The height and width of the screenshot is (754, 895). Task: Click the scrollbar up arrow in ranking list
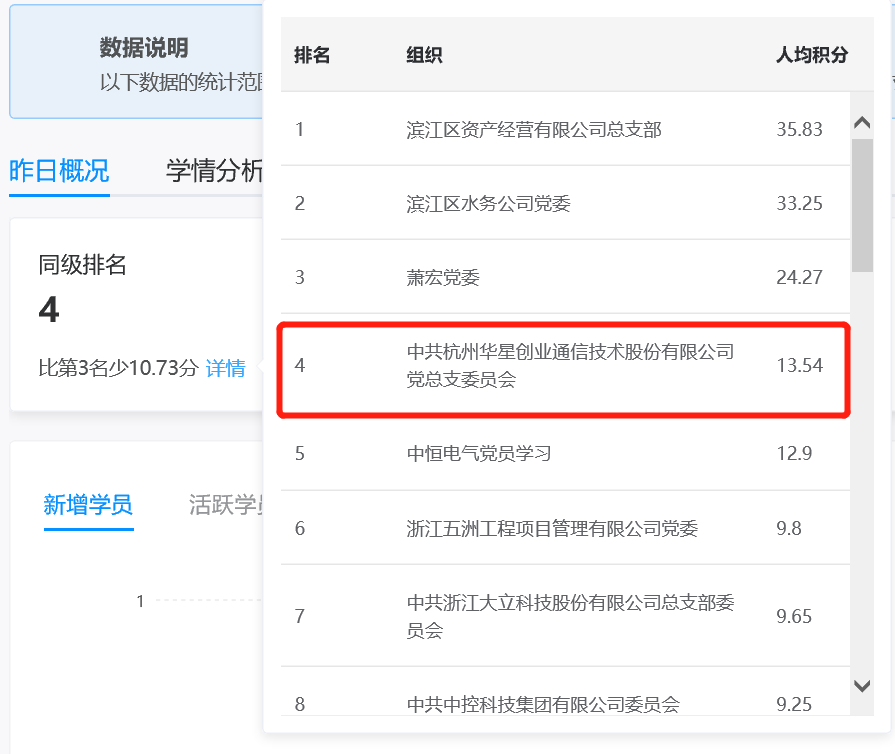(x=862, y=122)
